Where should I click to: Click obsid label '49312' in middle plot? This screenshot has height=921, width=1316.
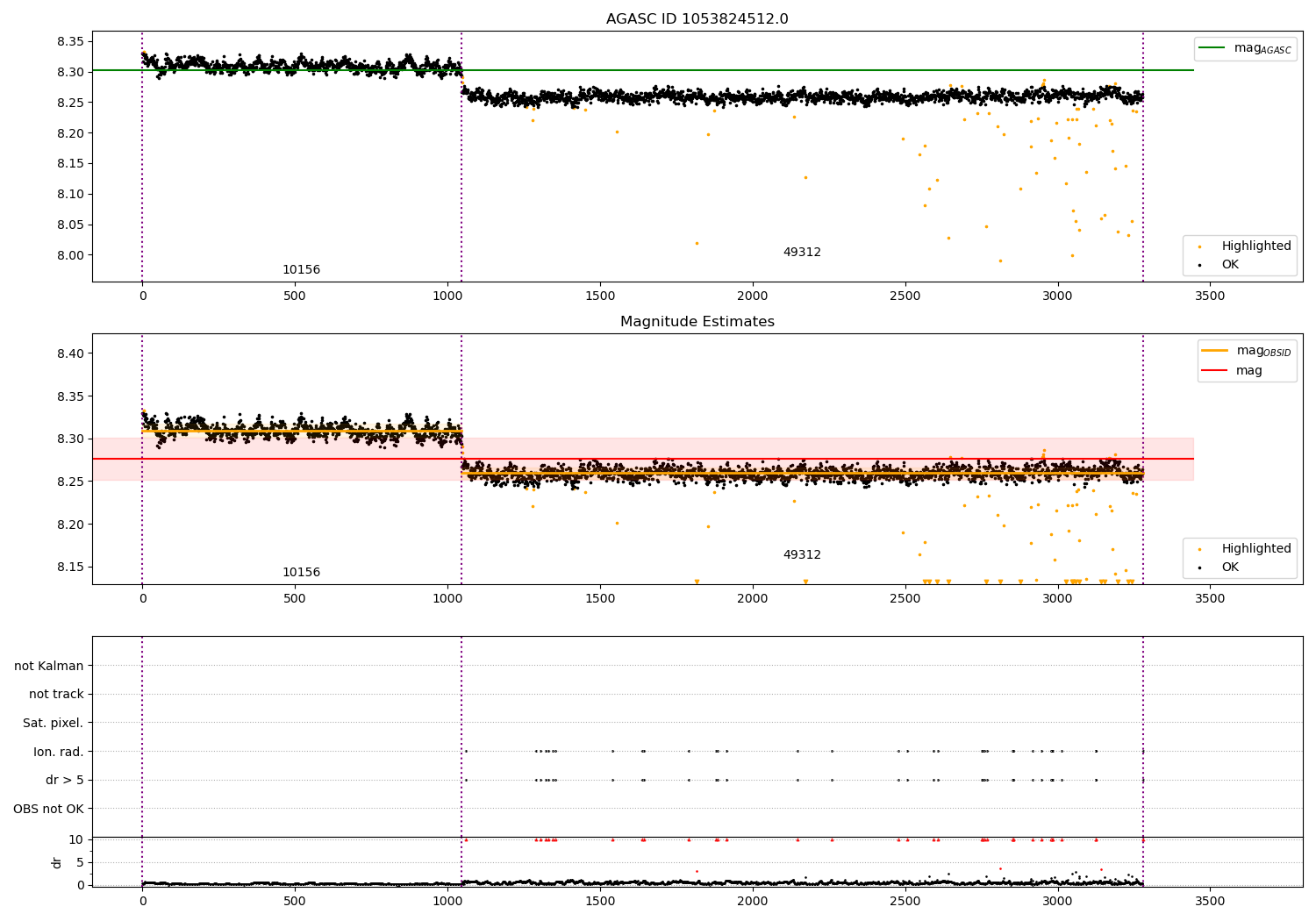click(x=802, y=554)
